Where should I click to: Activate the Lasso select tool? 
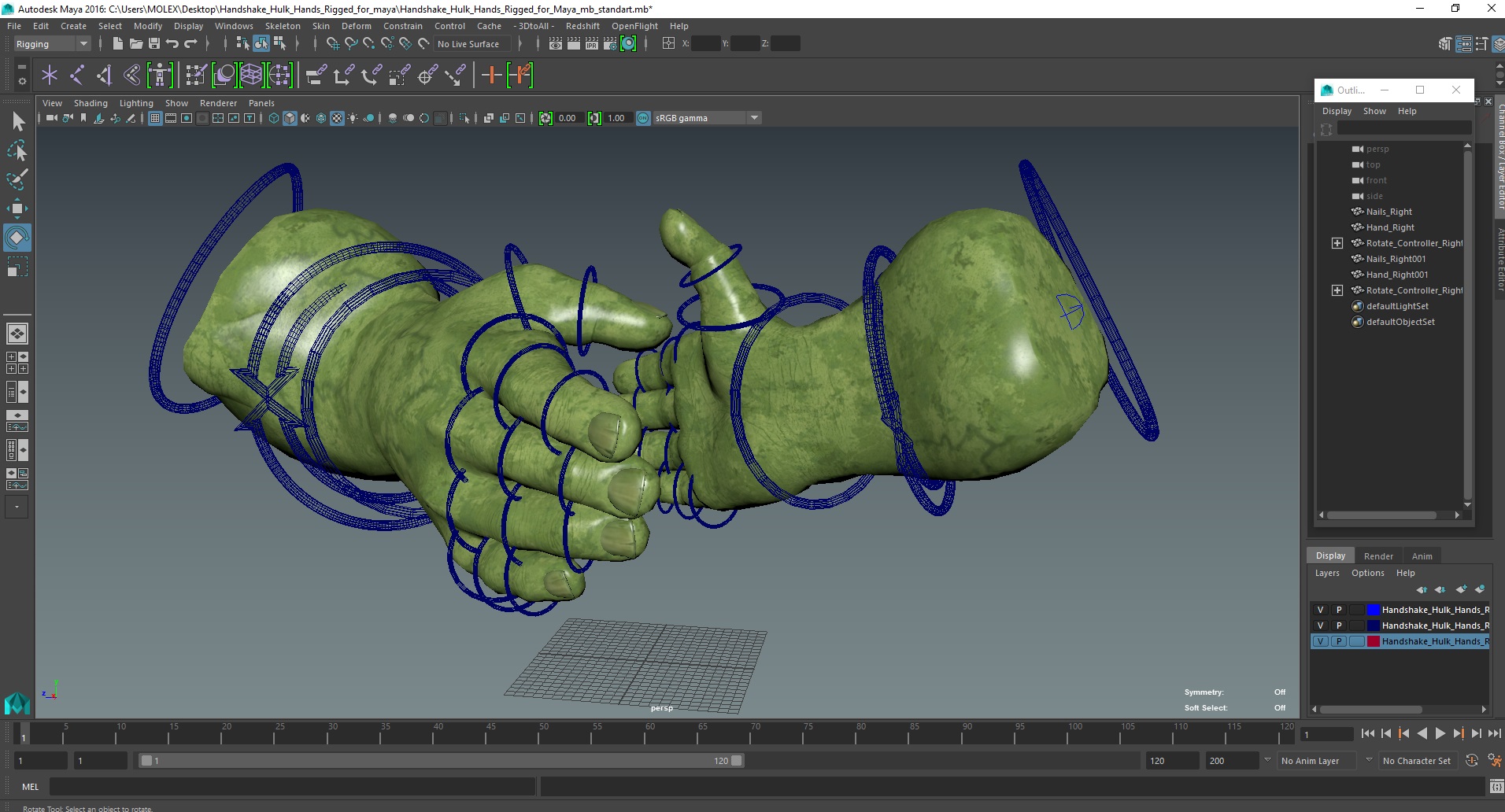coord(17,150)
